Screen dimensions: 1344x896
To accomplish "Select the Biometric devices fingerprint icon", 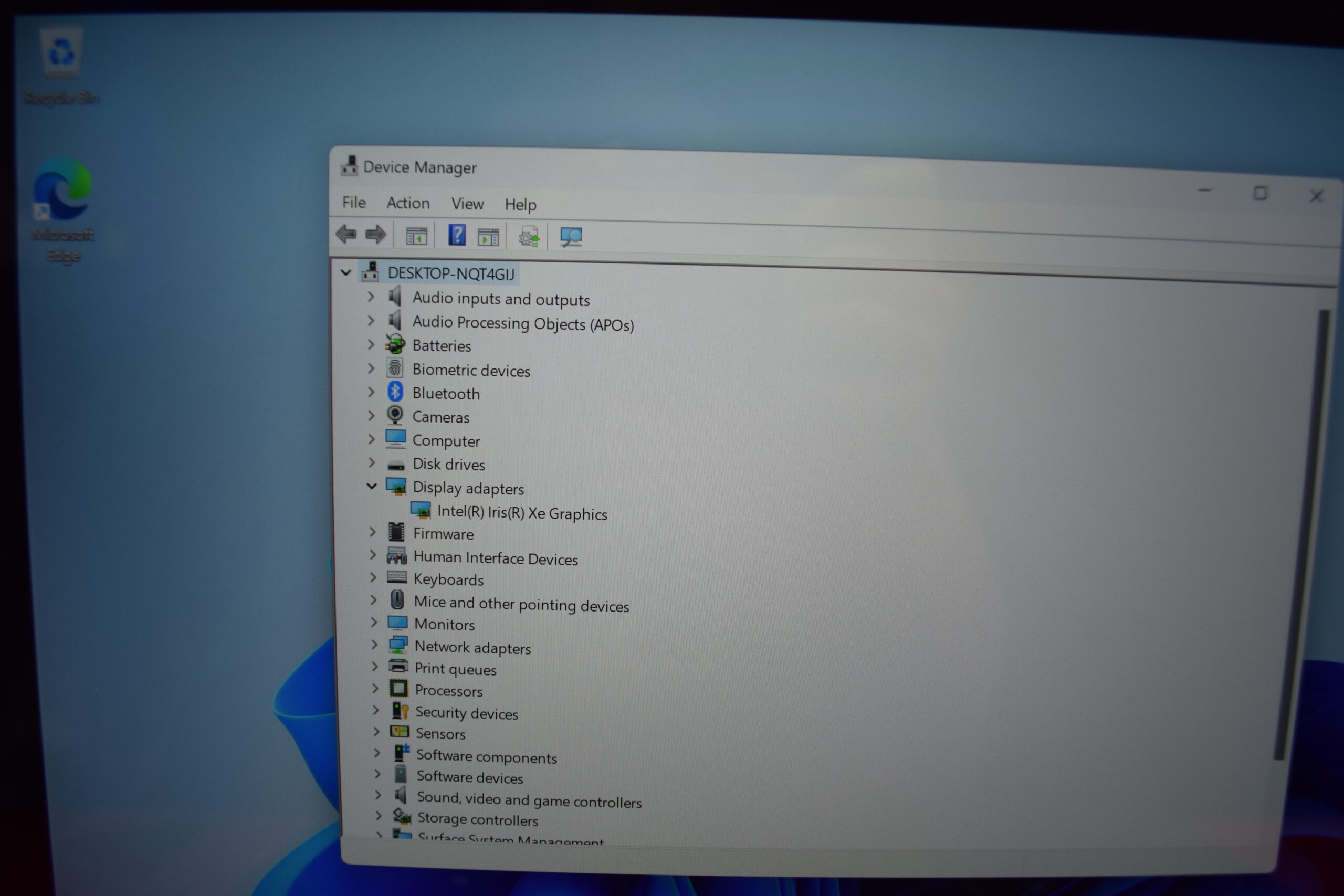I will pyautogui.click(x=395, y=368).
